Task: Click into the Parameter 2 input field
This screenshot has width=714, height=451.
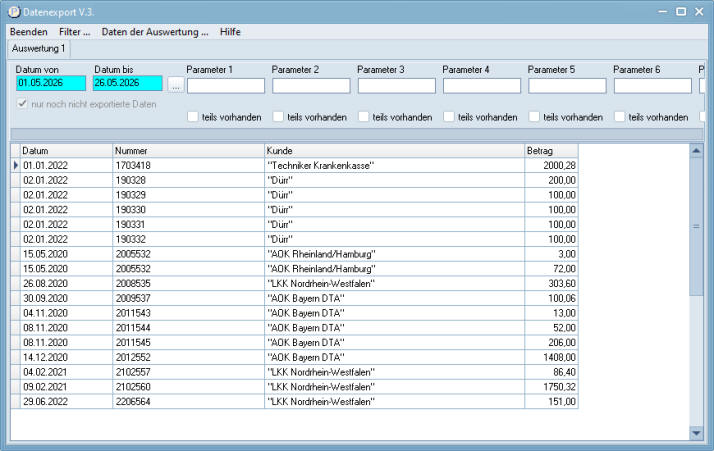Action: [311, 86]
